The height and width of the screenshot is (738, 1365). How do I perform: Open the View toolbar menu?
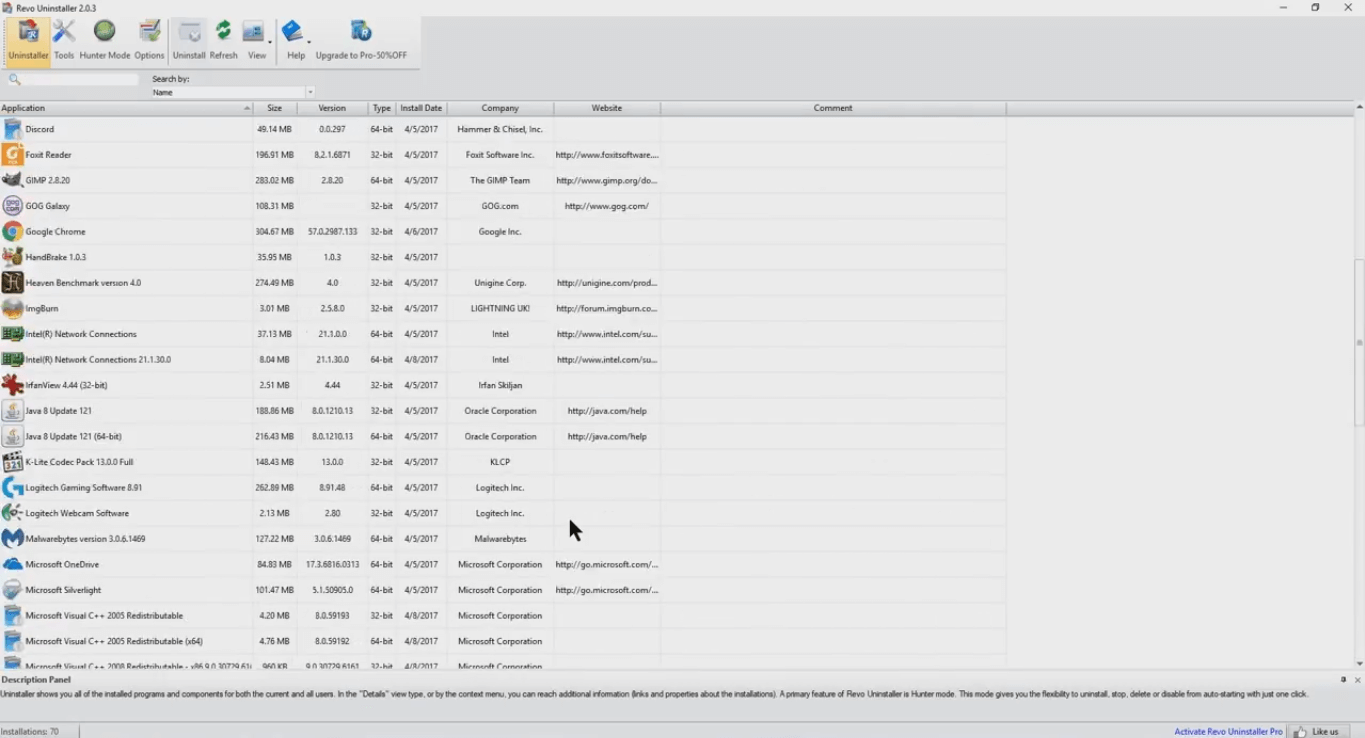pyautogui.click(x=256, y=40)
